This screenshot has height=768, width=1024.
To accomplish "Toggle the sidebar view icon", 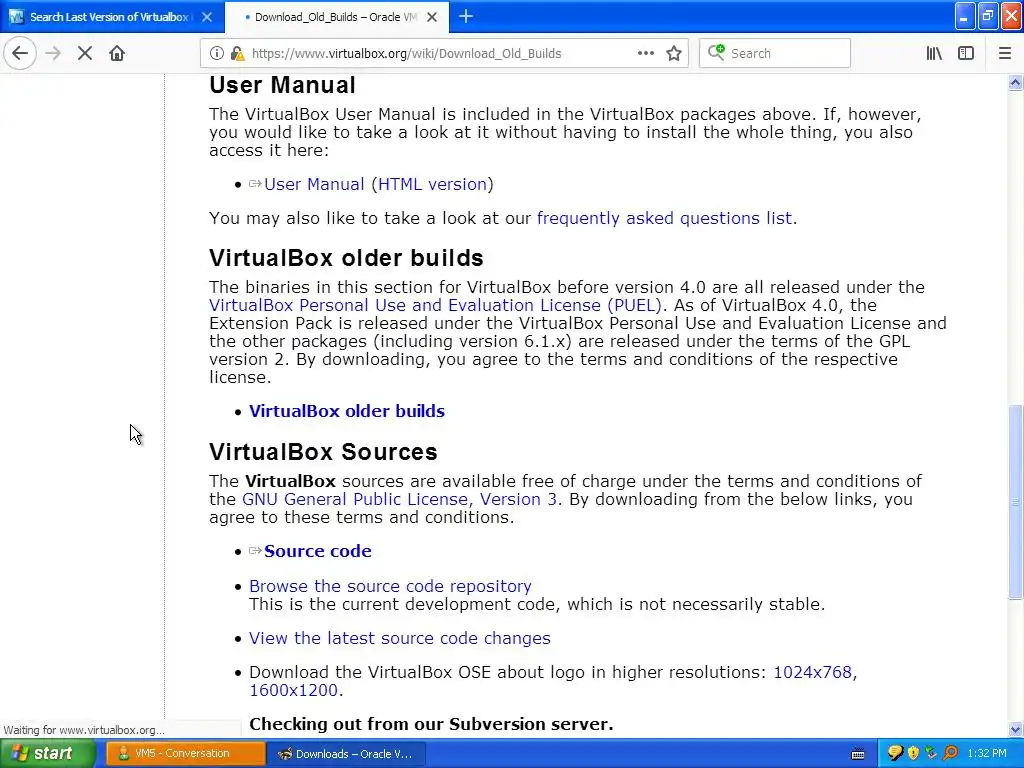I will tap(966, 54).
